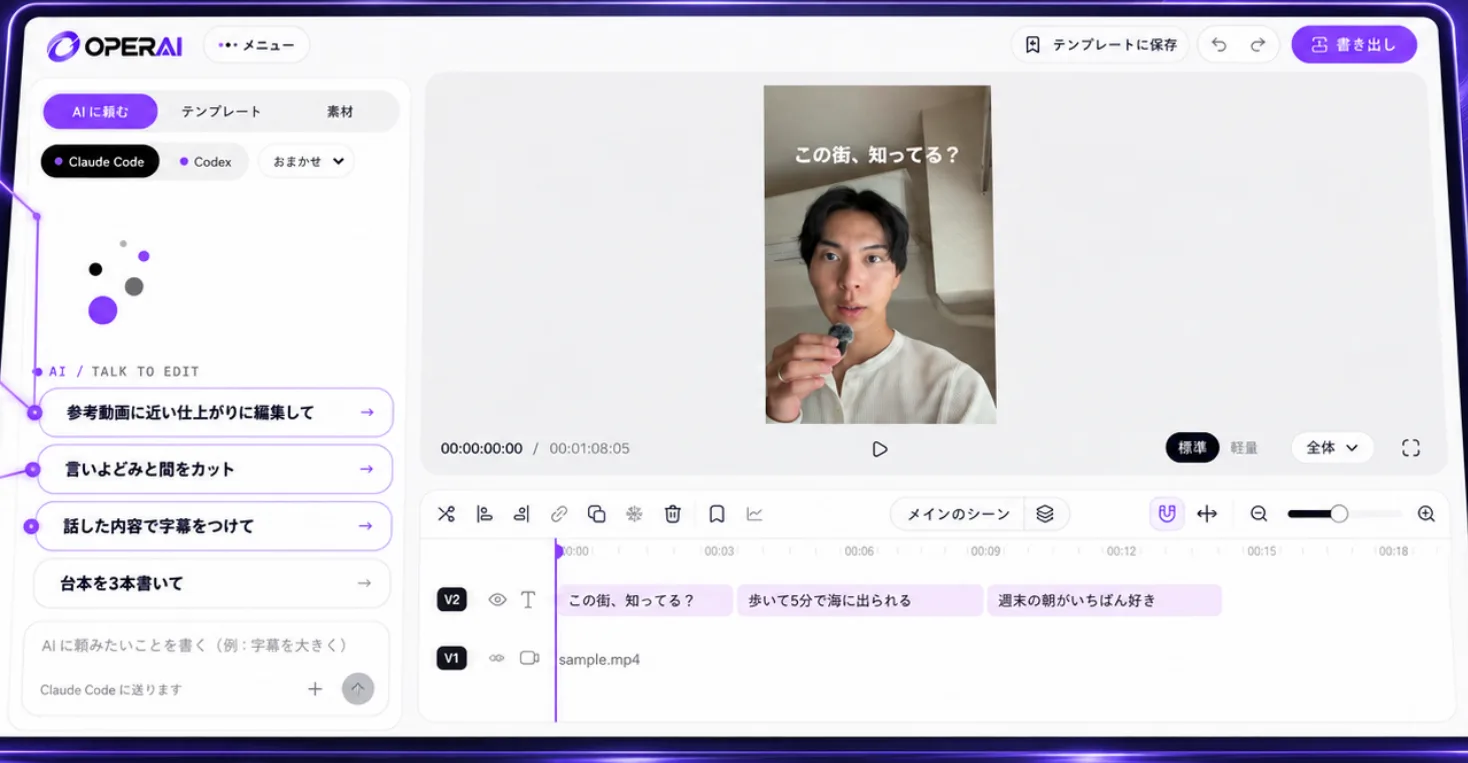Image resolution: width=1468 pixels, height=763 pixels.
Task: Click the fit-to-width horizontal arrows icon
Action: pos(1207,514)
